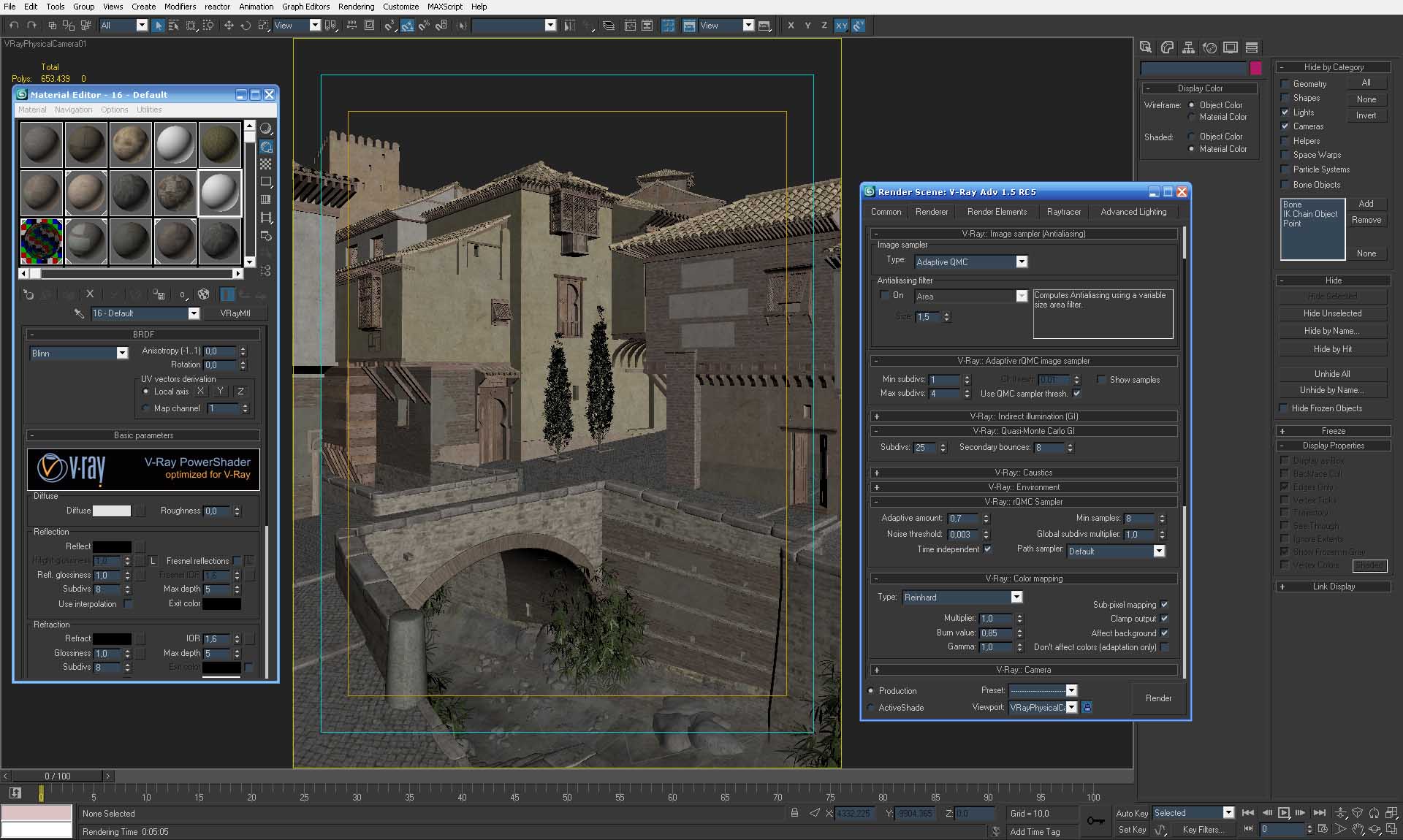Open the Hierarchy command panel tab
The width and height of the screenshot is (1403, 840).
[1188, 47]
